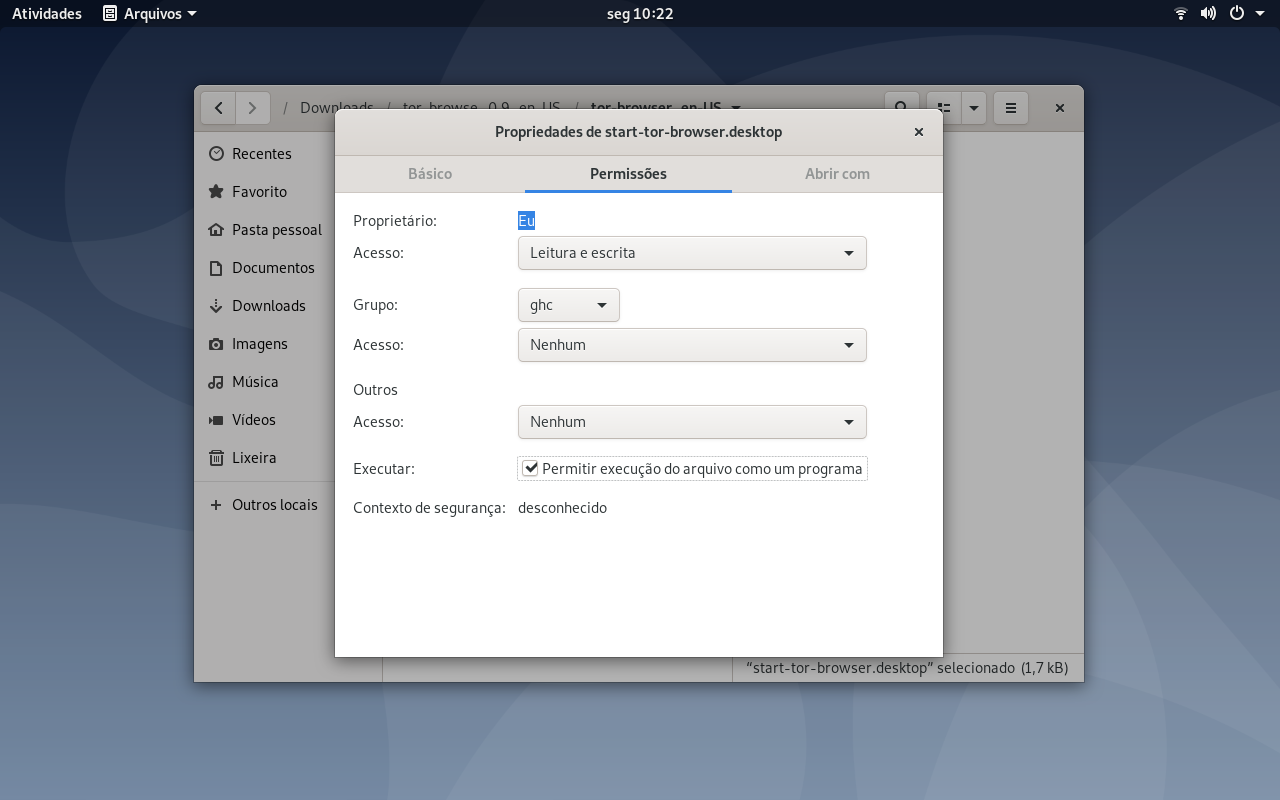
Task: Close the Arquivos file manager window
Action: [x=1060, y=108]
